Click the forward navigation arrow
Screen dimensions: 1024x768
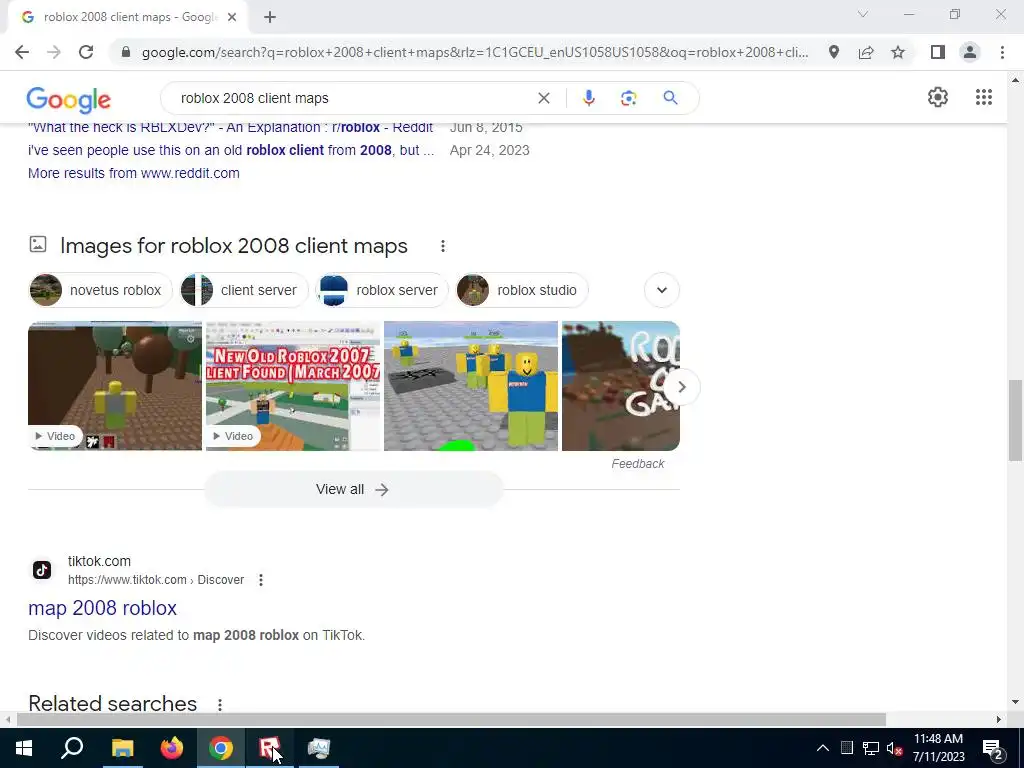(54, 52)
